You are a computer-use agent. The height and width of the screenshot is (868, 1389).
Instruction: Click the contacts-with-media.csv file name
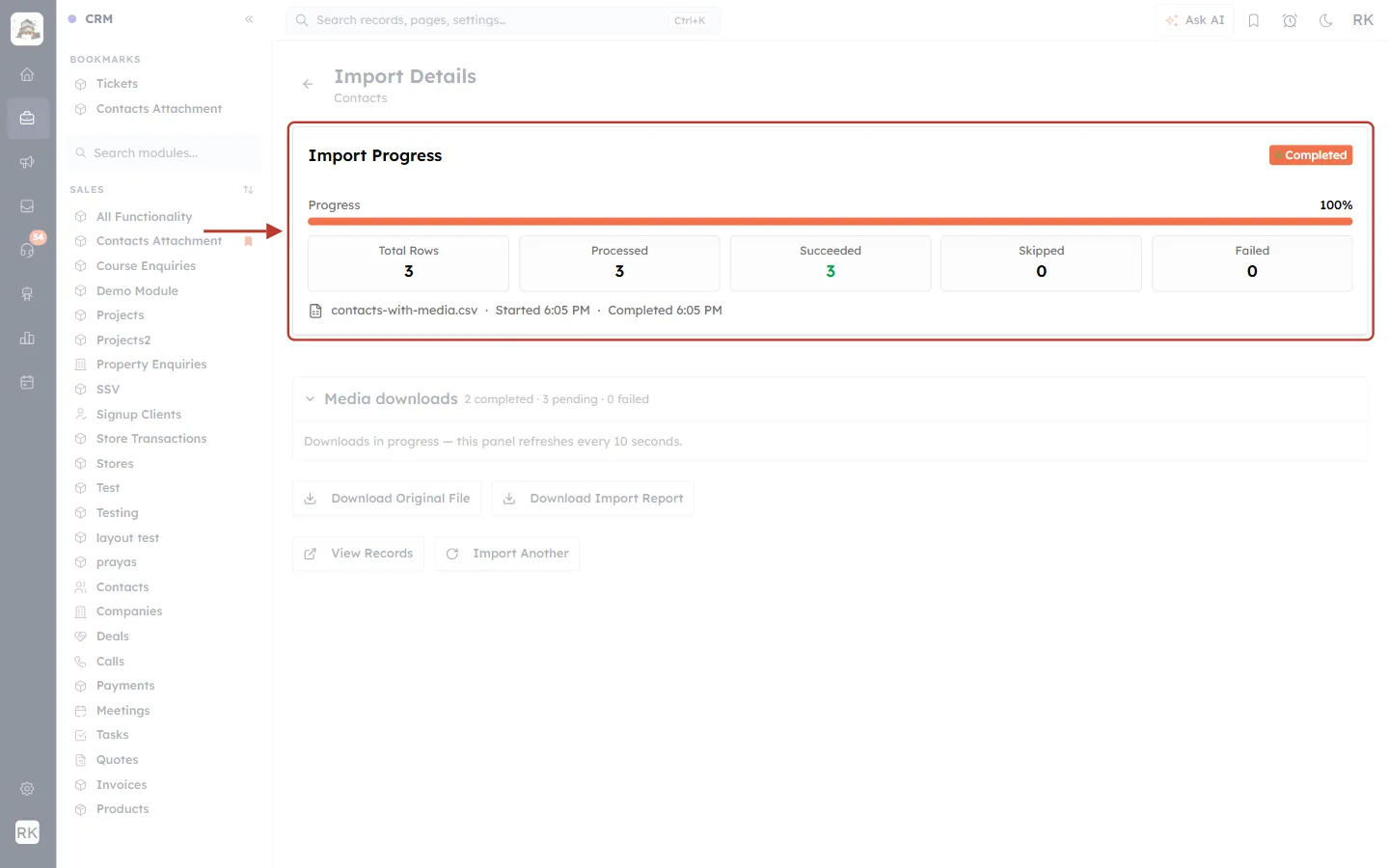(404, 311)
